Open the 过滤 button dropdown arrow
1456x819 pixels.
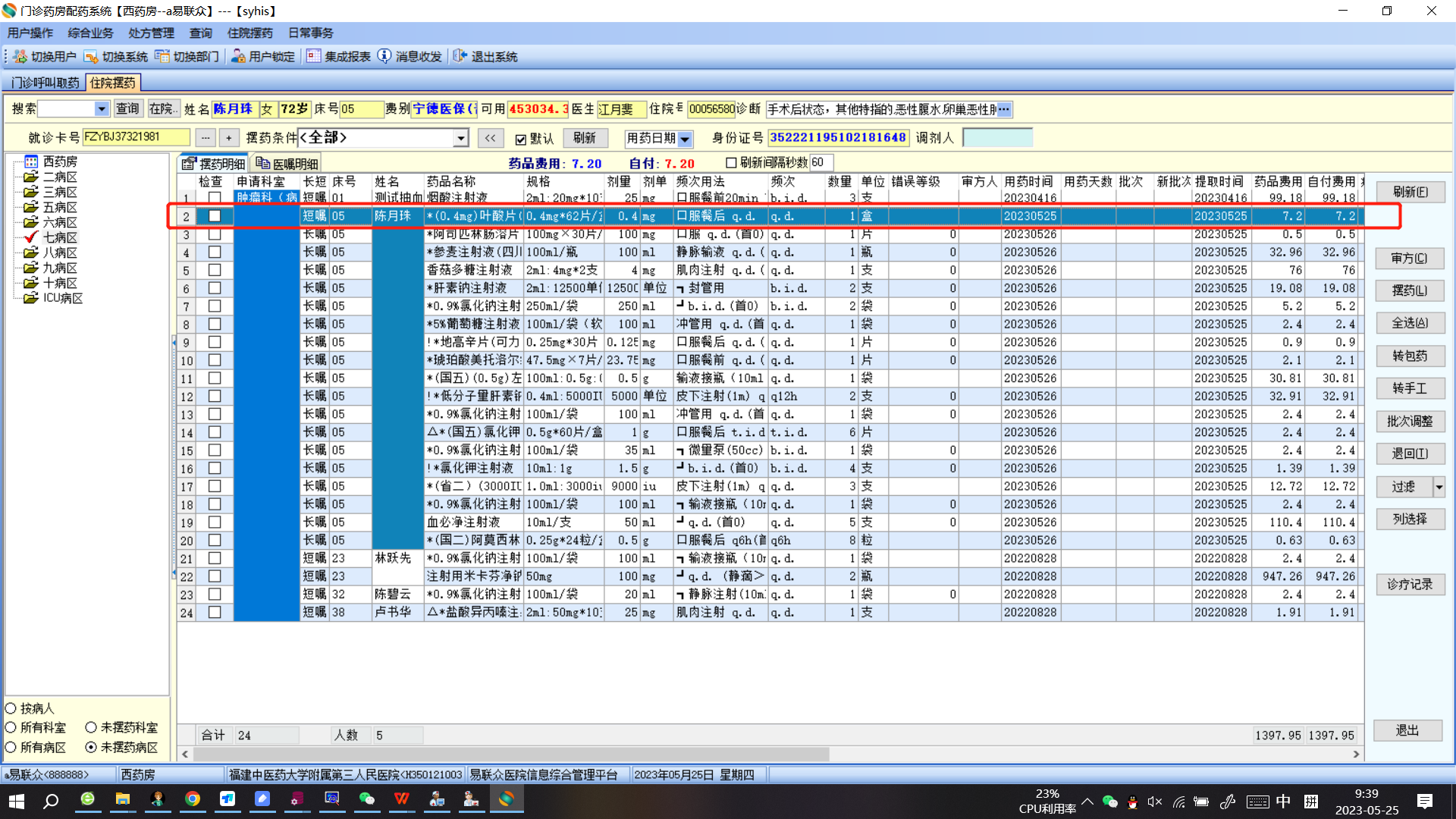tap(1439, 487)
